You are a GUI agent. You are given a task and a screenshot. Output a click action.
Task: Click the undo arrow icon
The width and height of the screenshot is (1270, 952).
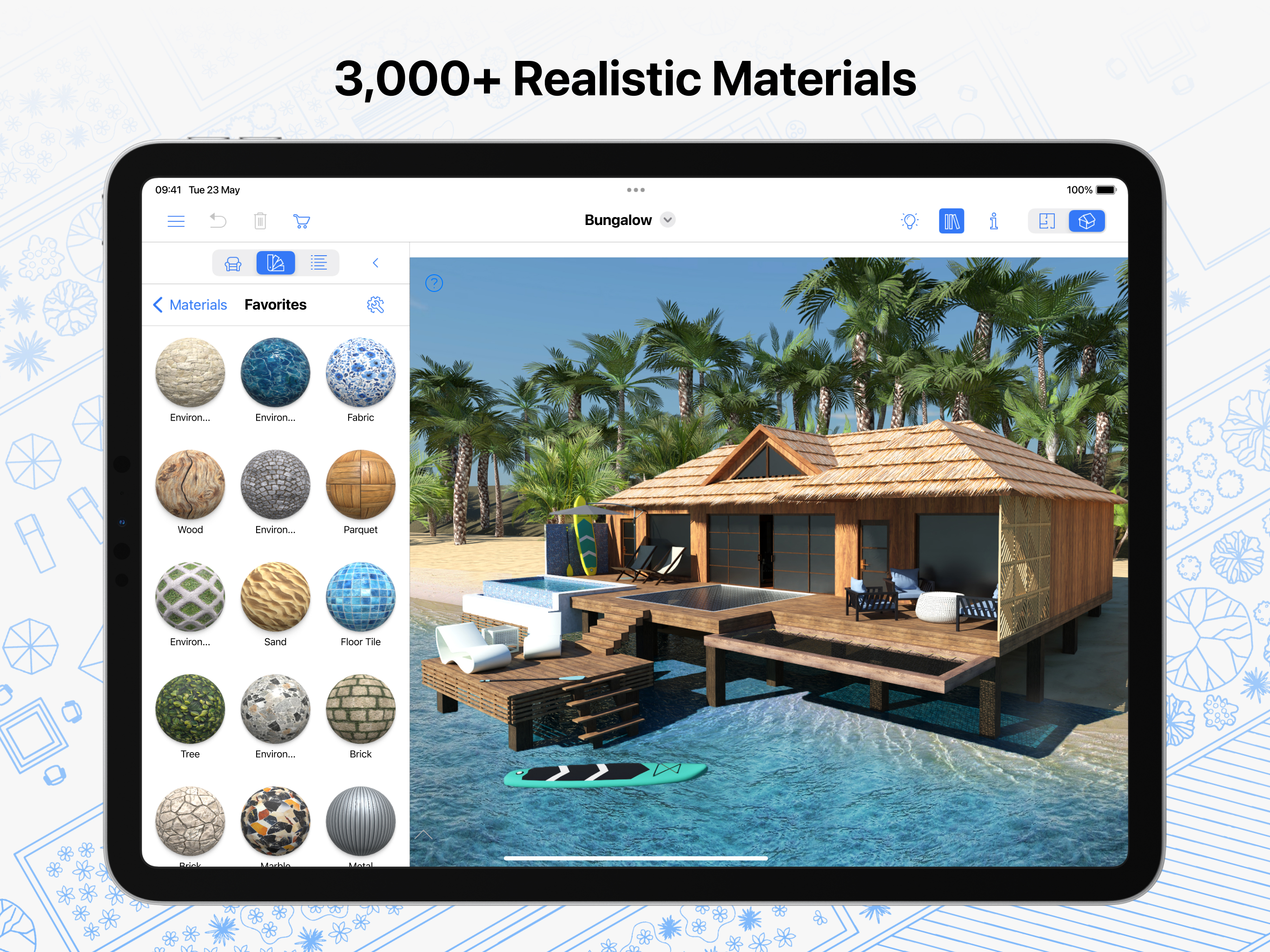click(218, 221)
